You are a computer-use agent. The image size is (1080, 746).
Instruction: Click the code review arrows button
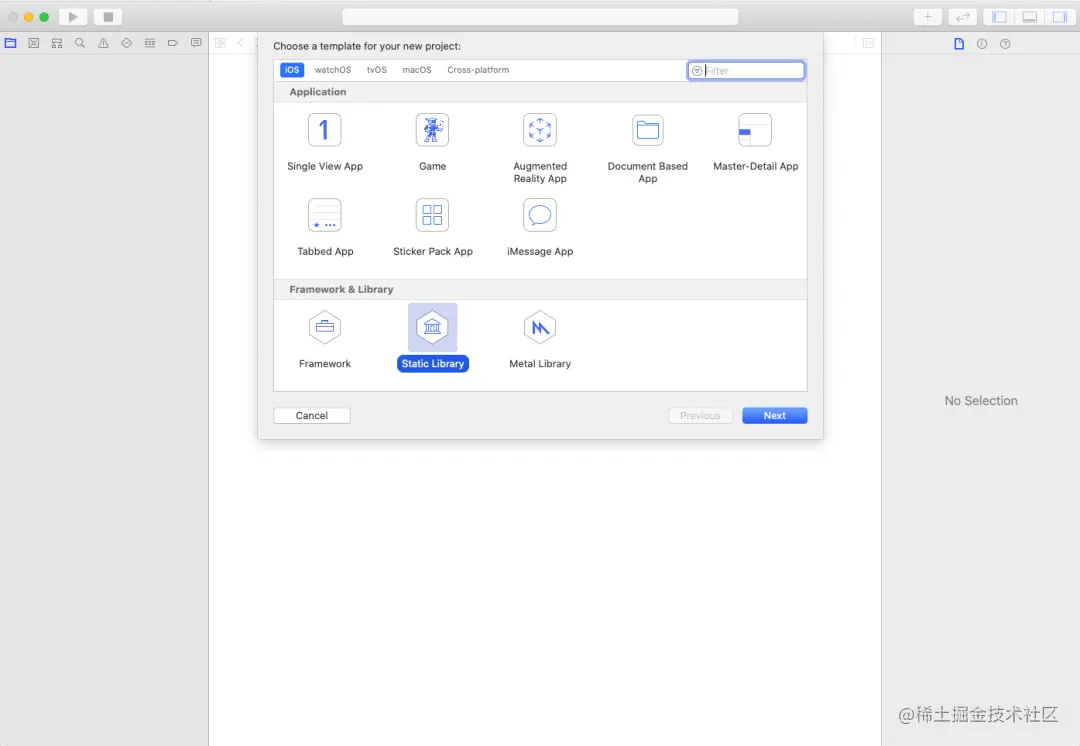tap(963, 17)
